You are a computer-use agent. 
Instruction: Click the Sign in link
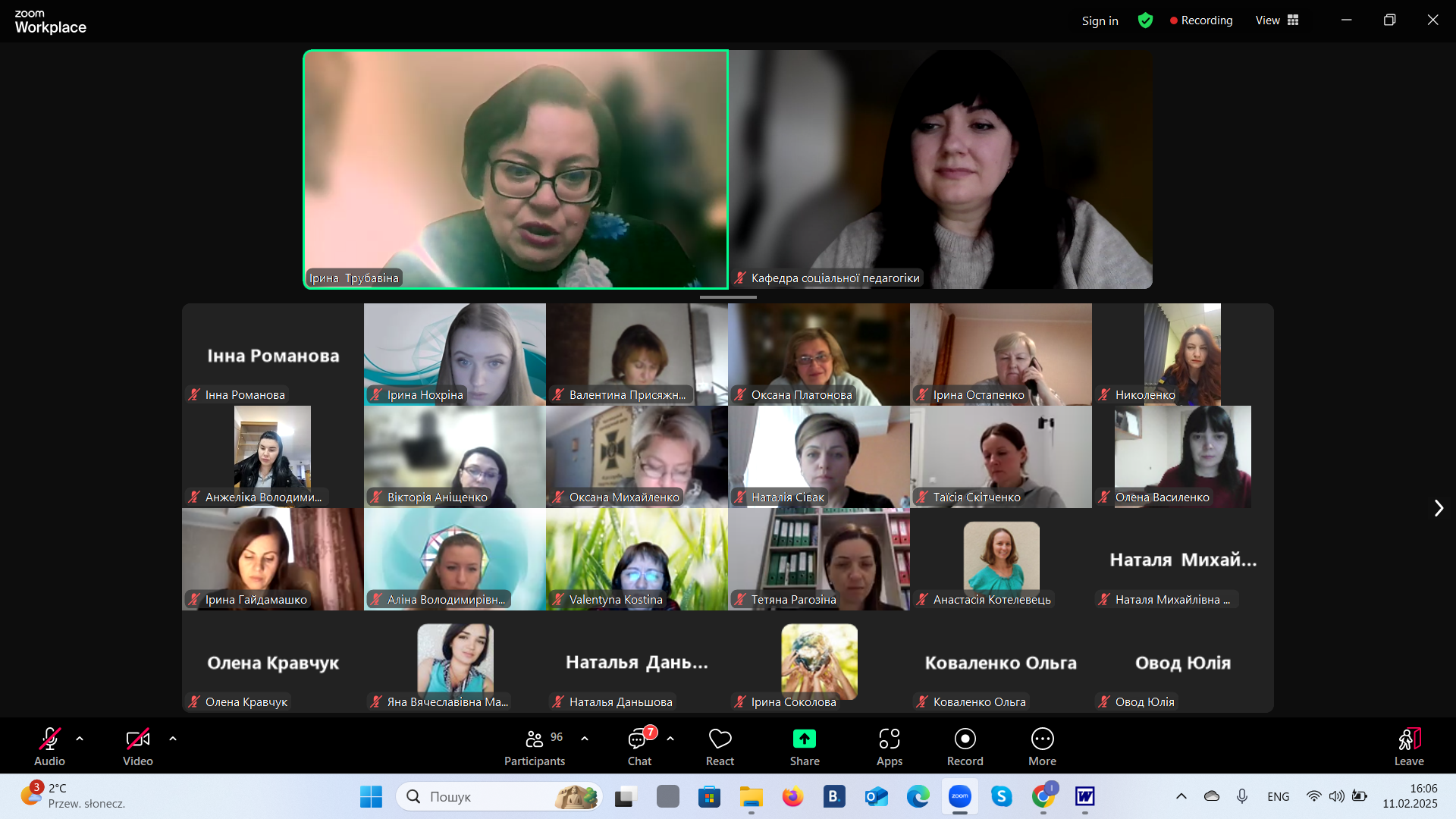click(1100, 20)
